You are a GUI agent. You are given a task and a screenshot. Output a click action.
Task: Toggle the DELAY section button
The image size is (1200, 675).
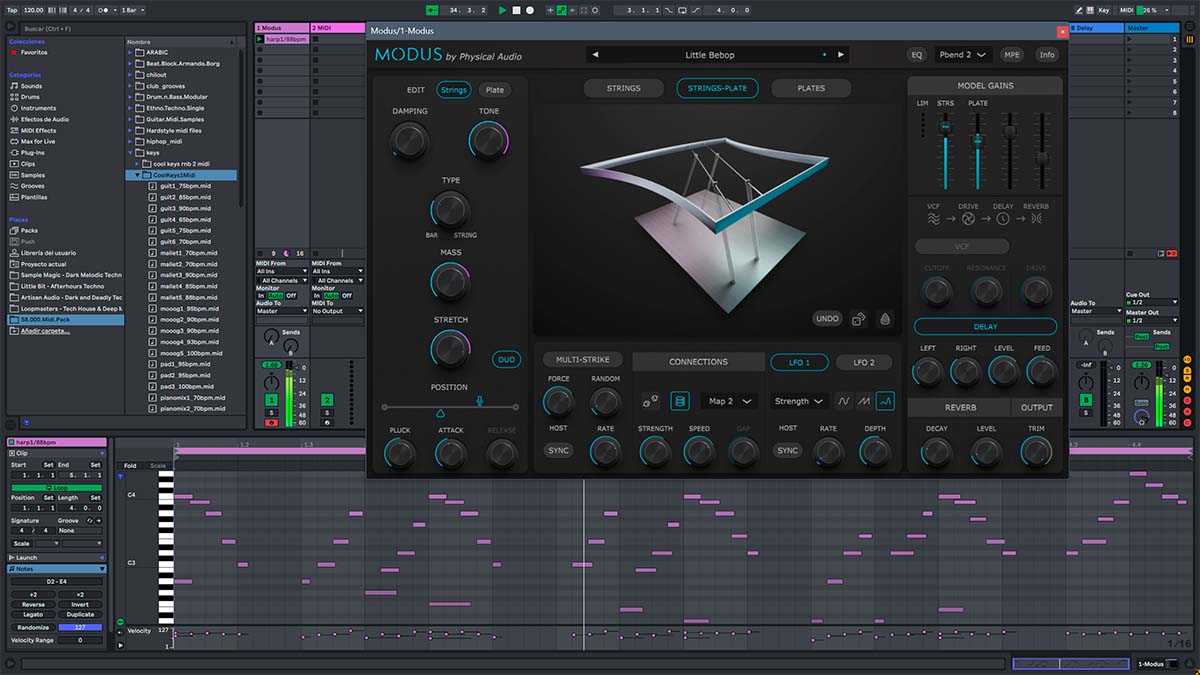(985, 327)
